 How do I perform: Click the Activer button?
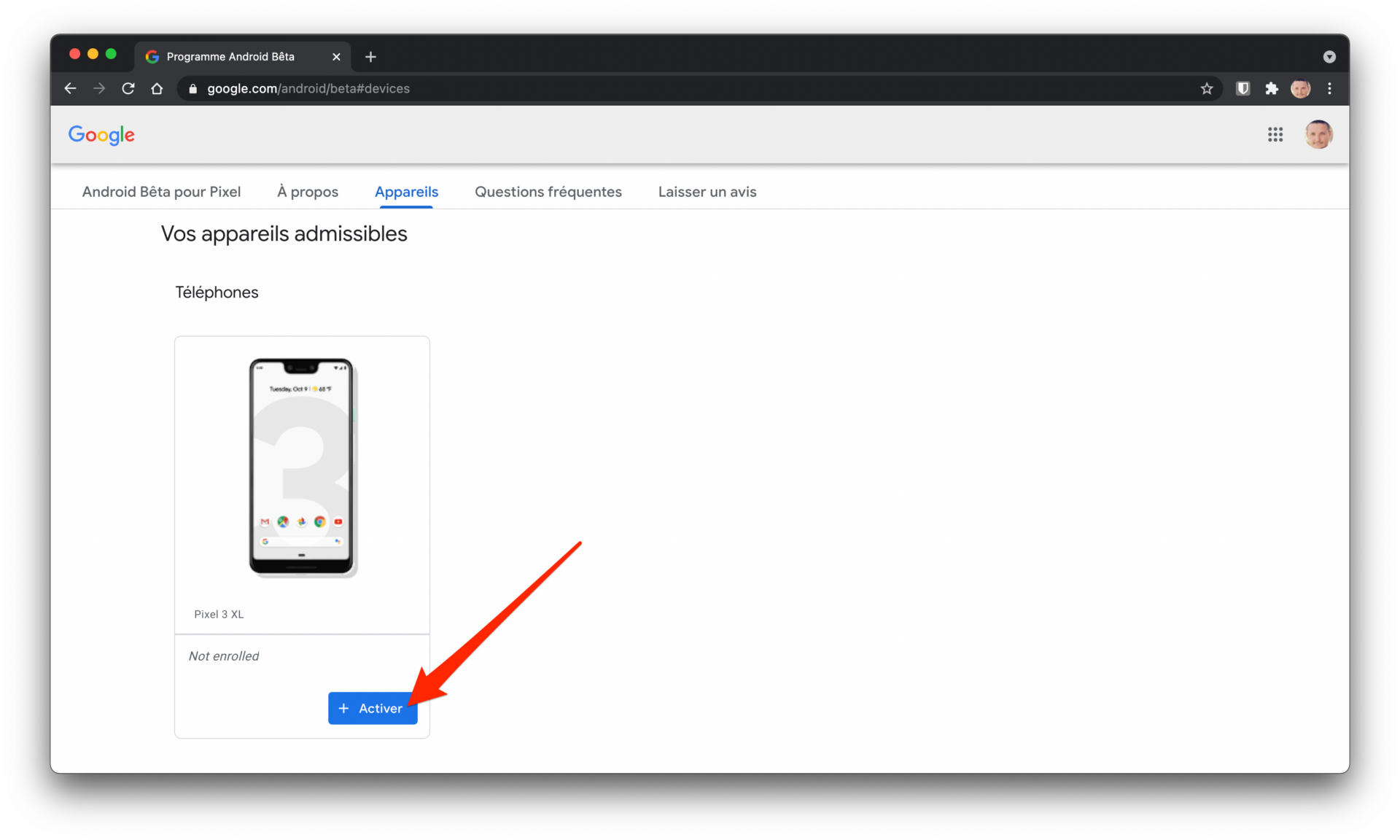click(373, 708)
